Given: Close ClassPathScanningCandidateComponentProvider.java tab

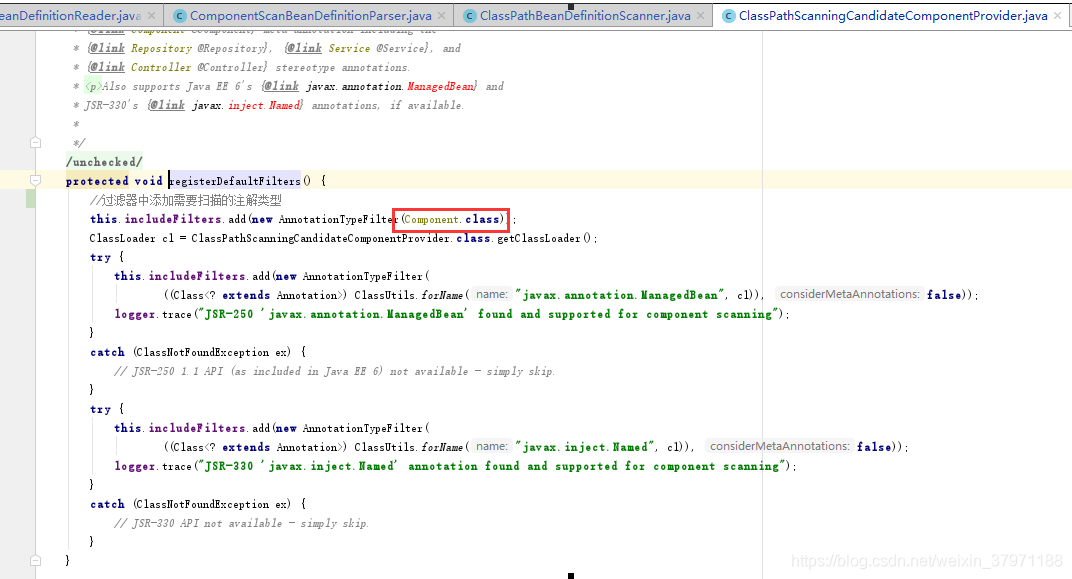Looking at the screenshot, I should pos(1058,15).
